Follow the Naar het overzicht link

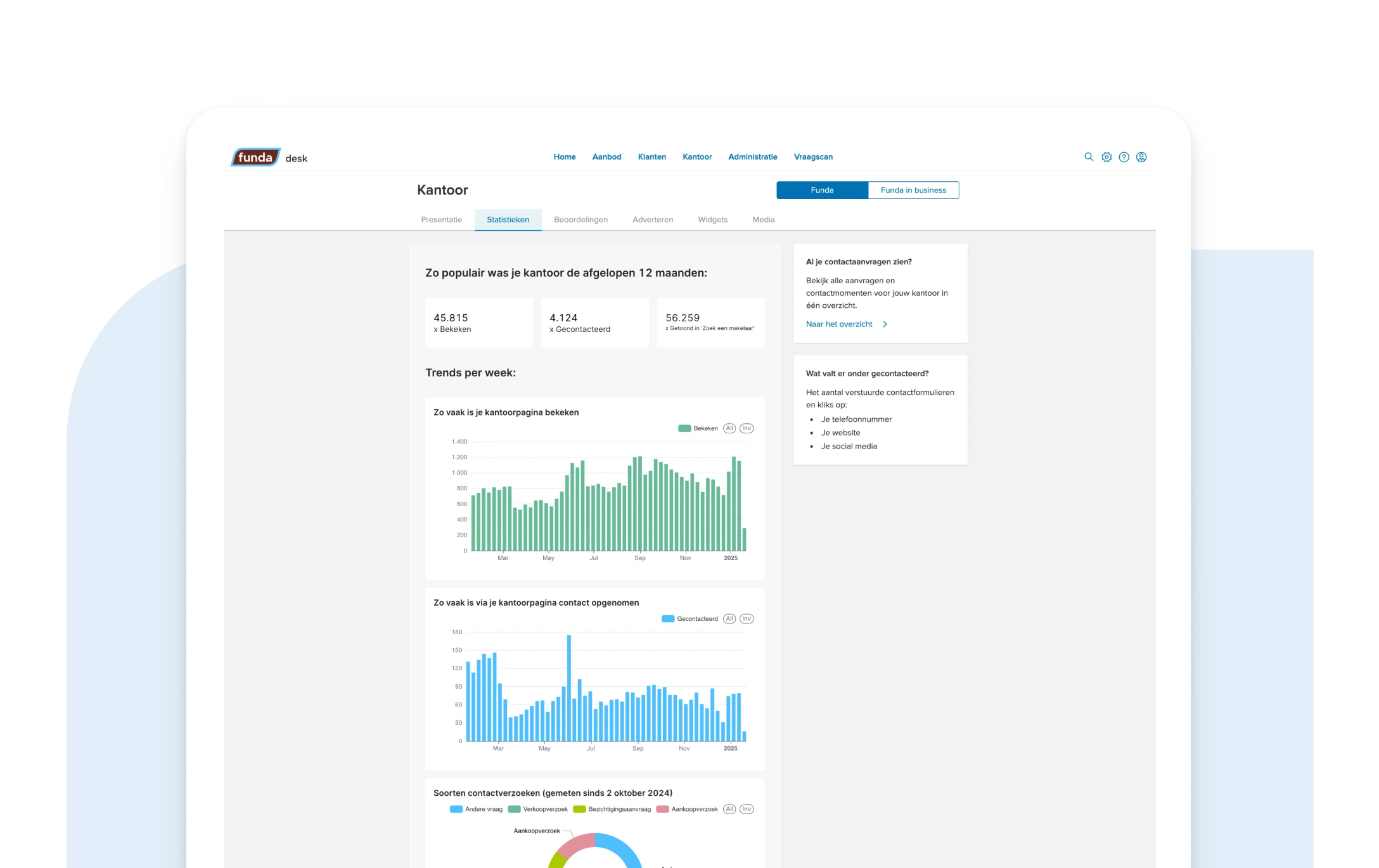pyautogui.click(x=839, y=324)
